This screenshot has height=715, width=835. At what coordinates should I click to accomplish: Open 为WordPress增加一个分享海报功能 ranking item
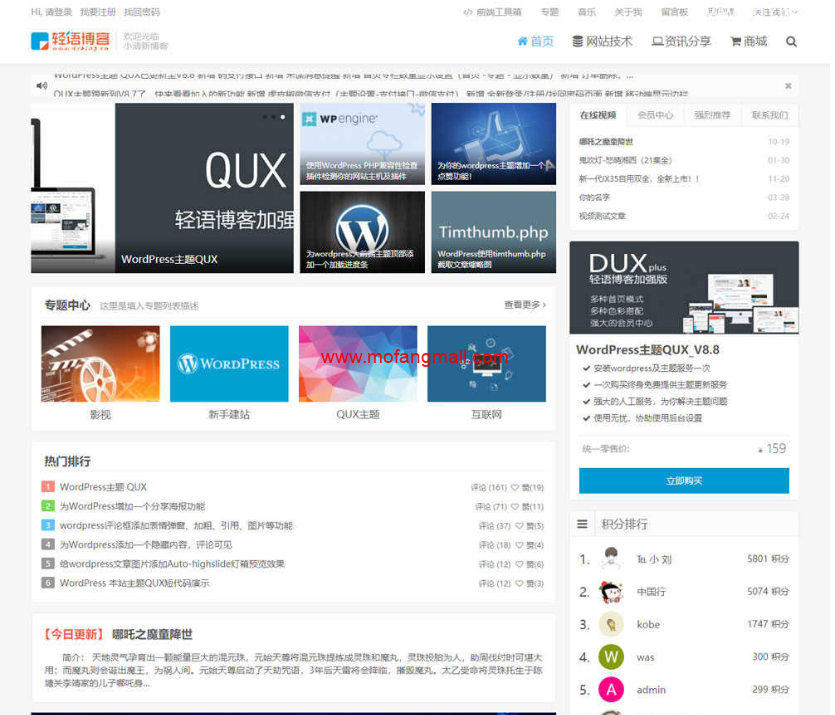point(132,506)
